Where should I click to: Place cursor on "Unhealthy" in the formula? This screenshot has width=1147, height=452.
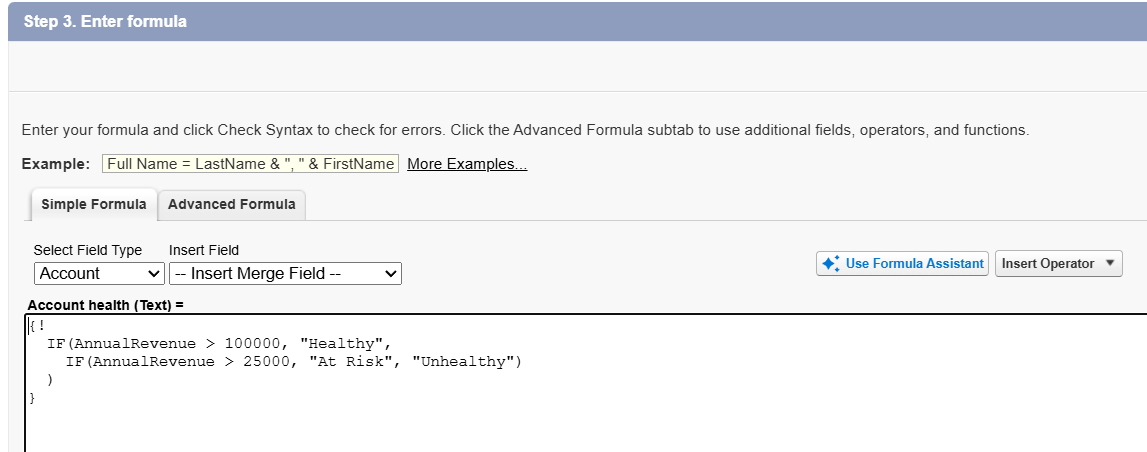(x=467, y=362)
